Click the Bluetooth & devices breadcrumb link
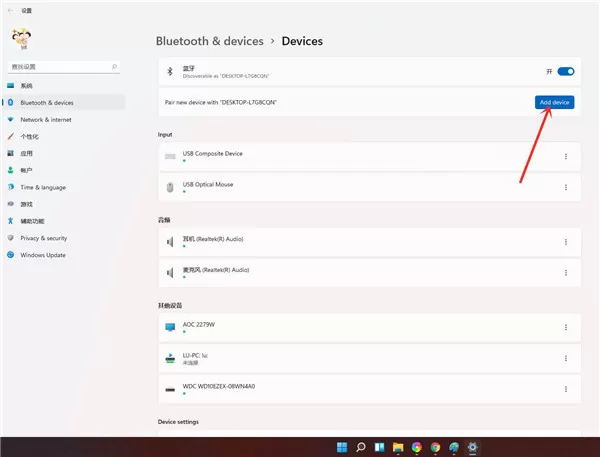 pos(210,41)
